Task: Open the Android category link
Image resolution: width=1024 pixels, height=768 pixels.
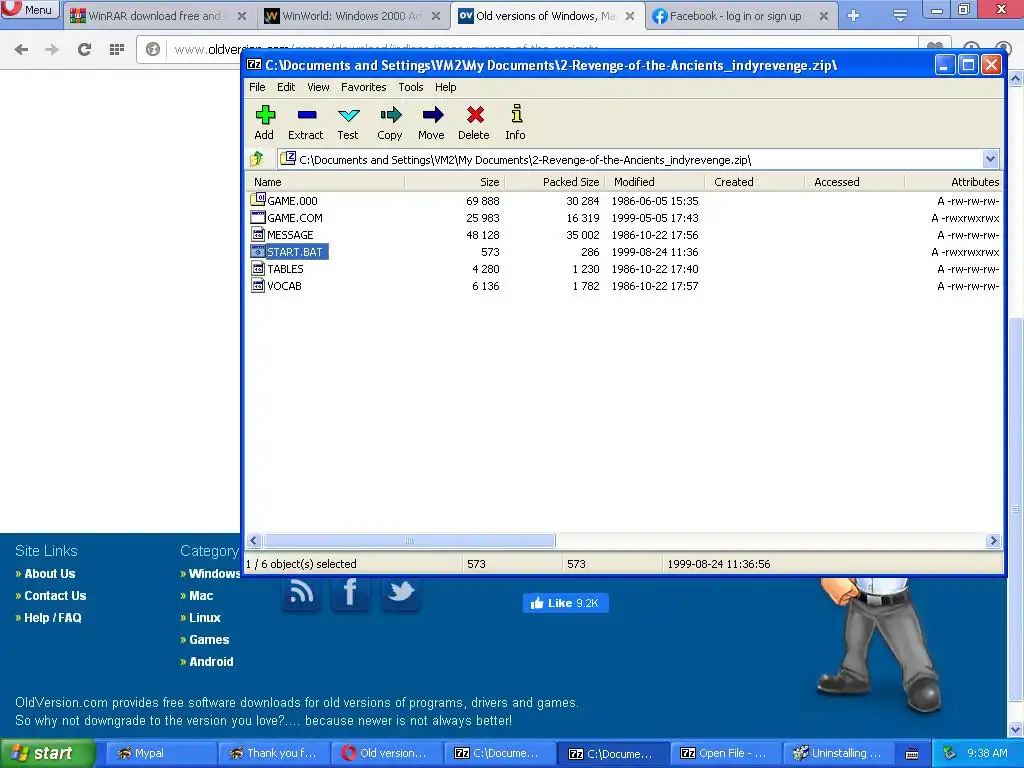Action: point(211,662)
